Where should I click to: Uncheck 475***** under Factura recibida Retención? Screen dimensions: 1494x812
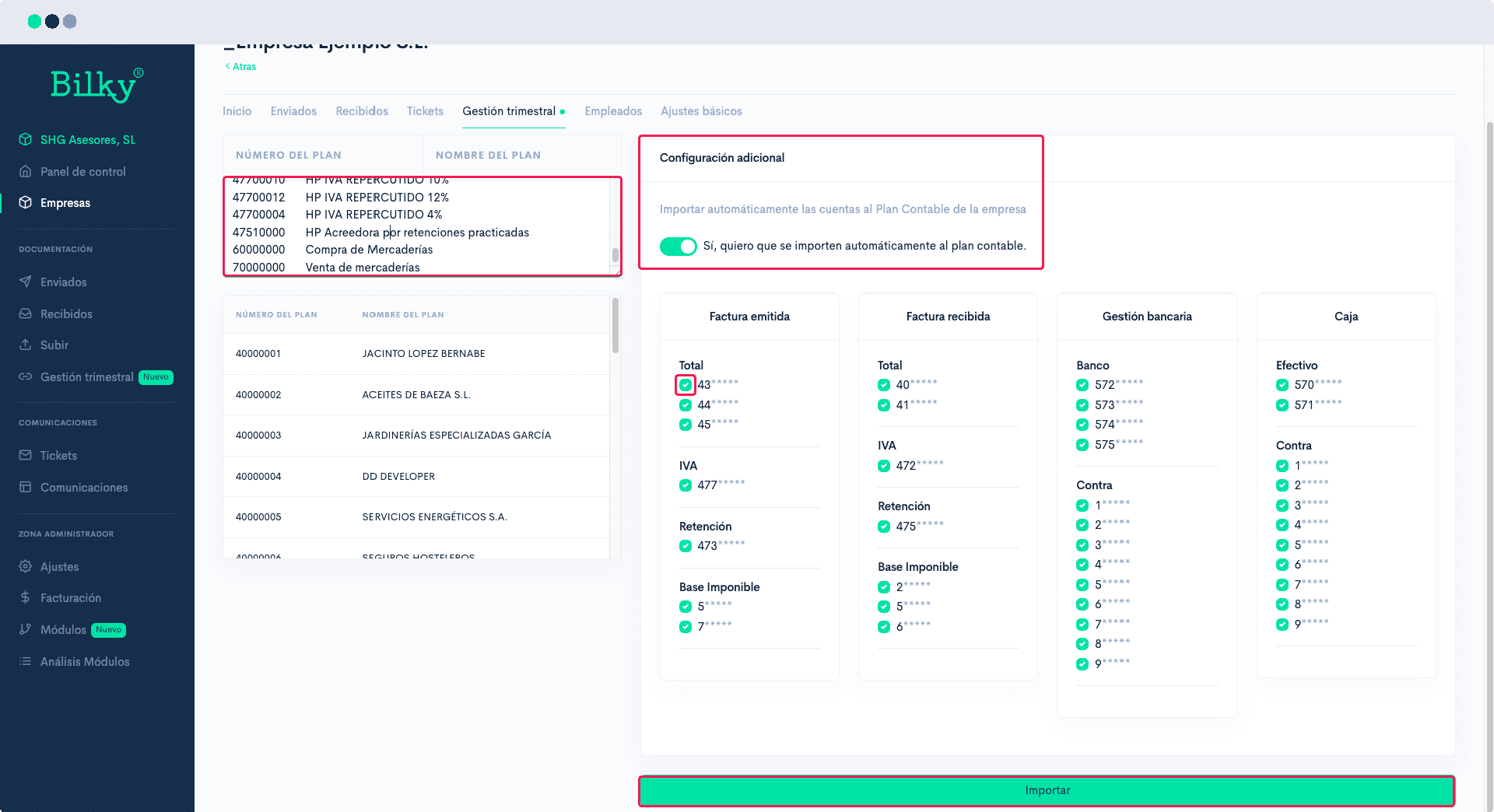click(x=884, y=527)
